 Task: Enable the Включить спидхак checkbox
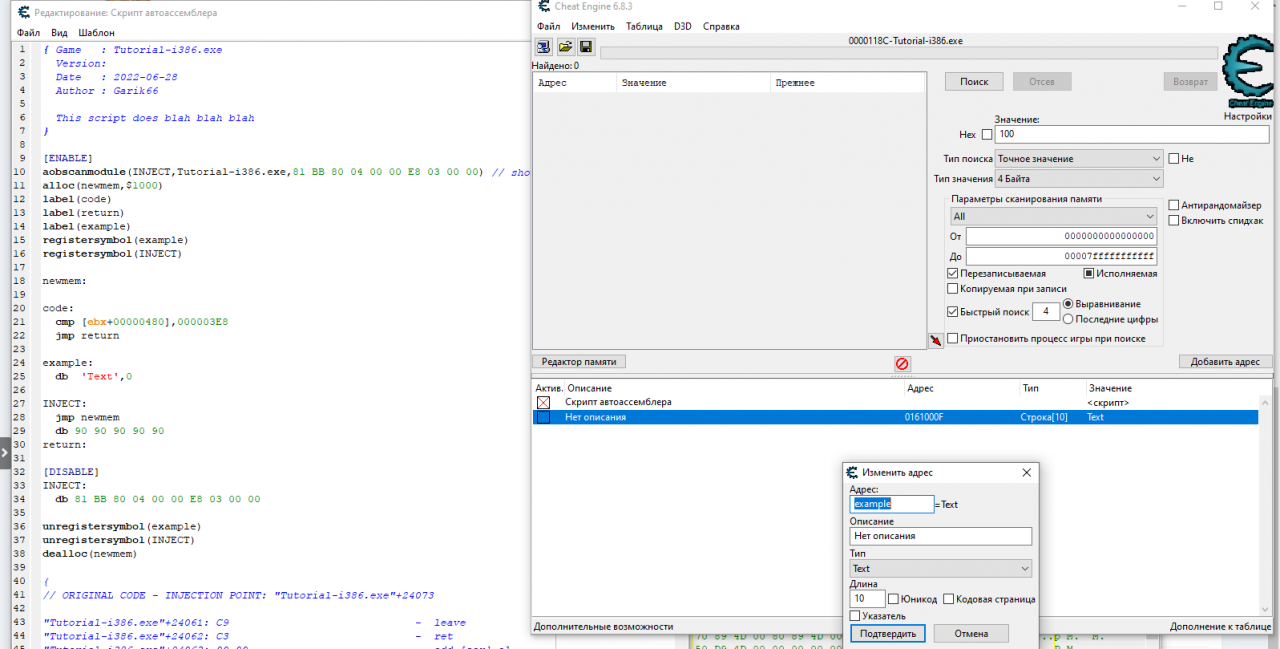click(1174, 220)
